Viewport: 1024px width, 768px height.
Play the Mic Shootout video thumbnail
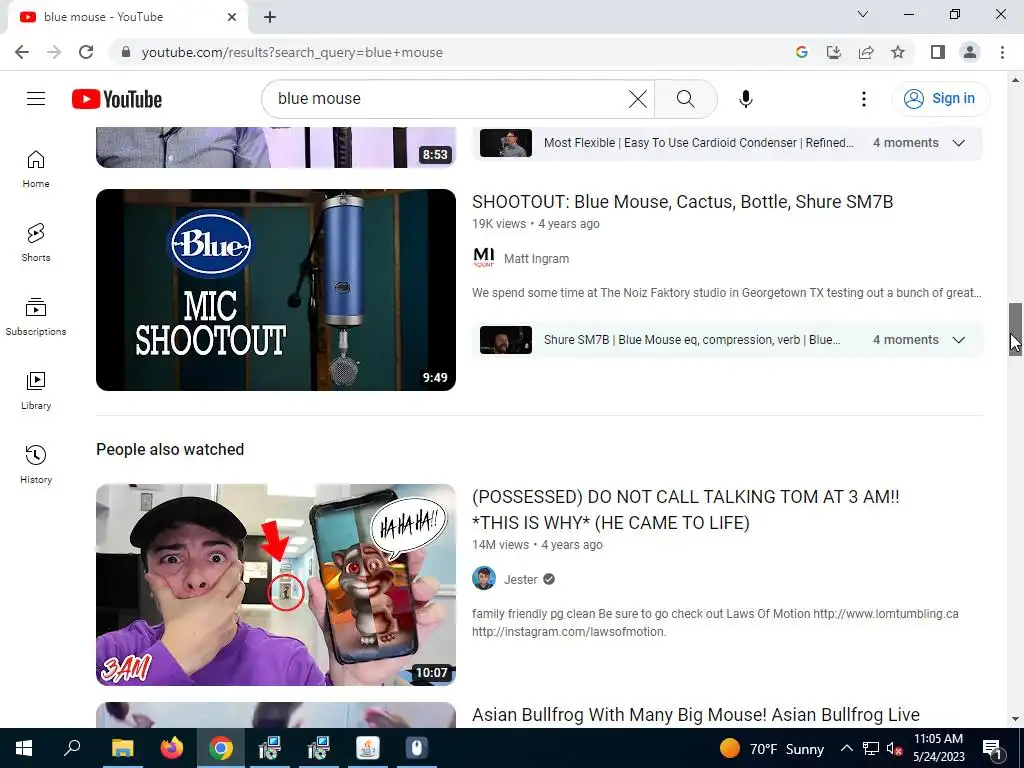pyautogui.click(x=276, y=290)
